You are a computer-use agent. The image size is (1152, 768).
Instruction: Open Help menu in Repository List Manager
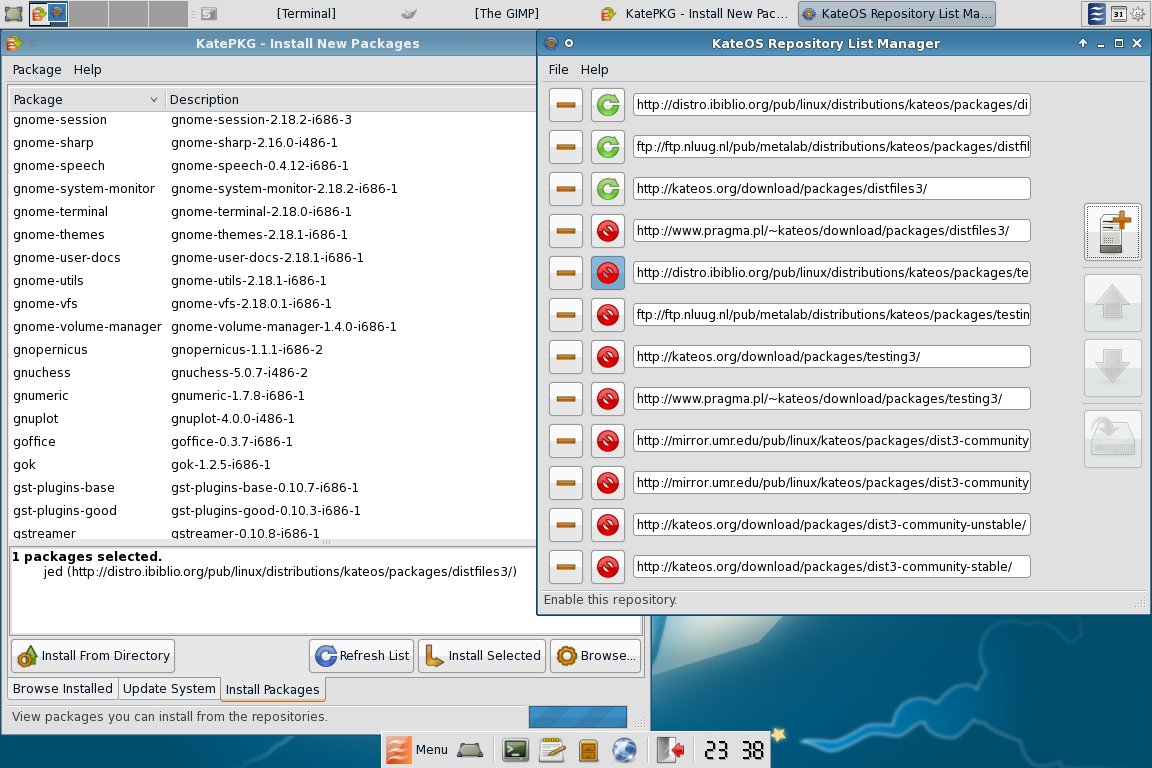coord(594,70)
